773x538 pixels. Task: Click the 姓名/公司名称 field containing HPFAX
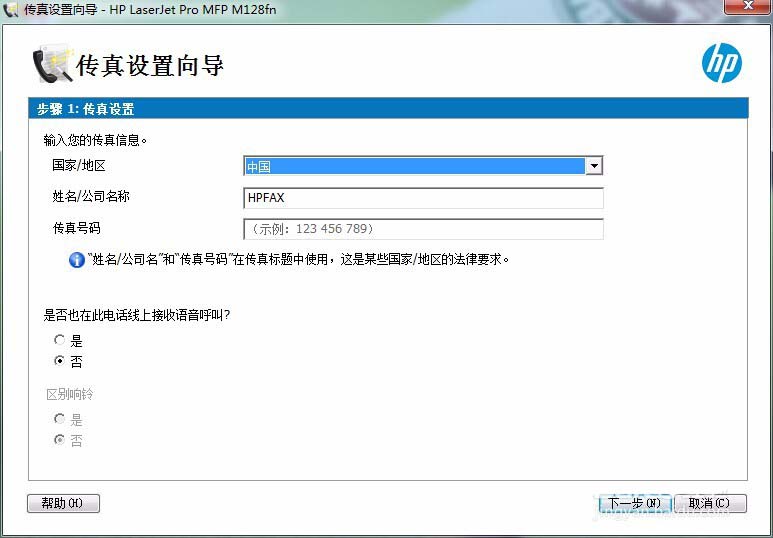(x=423, y=198)
